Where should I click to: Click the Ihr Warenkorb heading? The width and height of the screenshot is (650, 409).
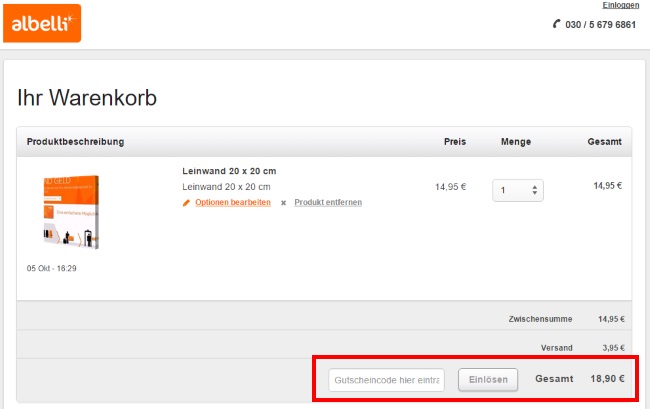[x=87, y=98]
